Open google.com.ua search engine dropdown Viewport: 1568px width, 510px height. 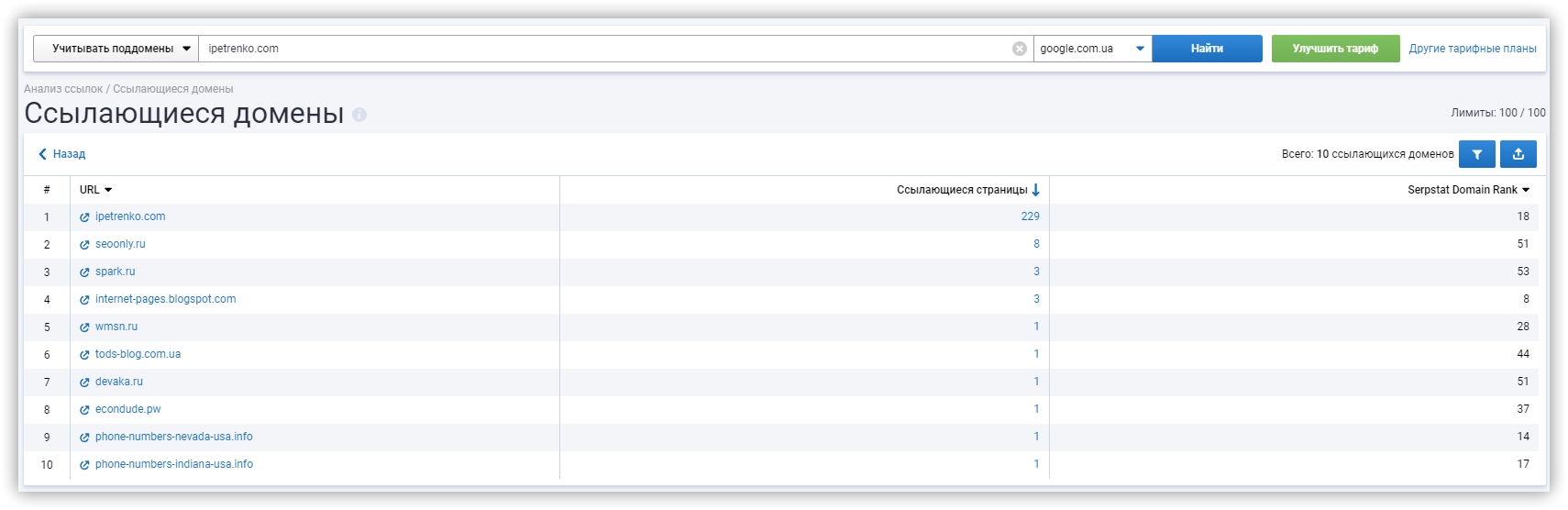click(x=1092, y=49)
